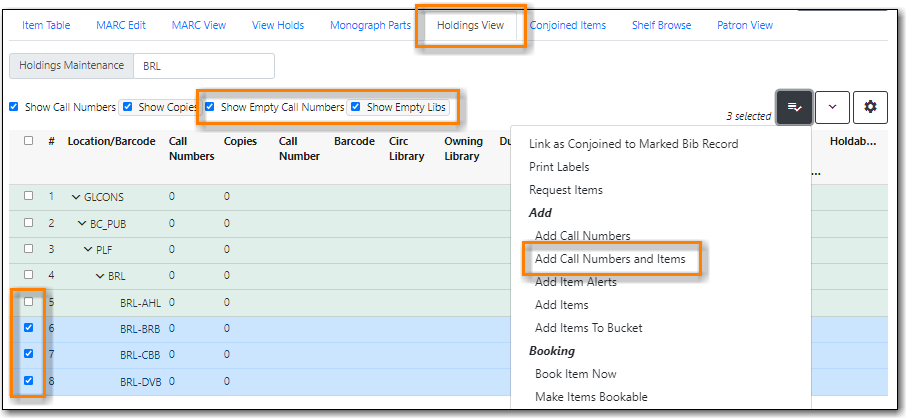This screenshot has height=418, width=906.
Task: Open the MARC Edit tab
Action: pyautogui.click(x=121, y=25)
